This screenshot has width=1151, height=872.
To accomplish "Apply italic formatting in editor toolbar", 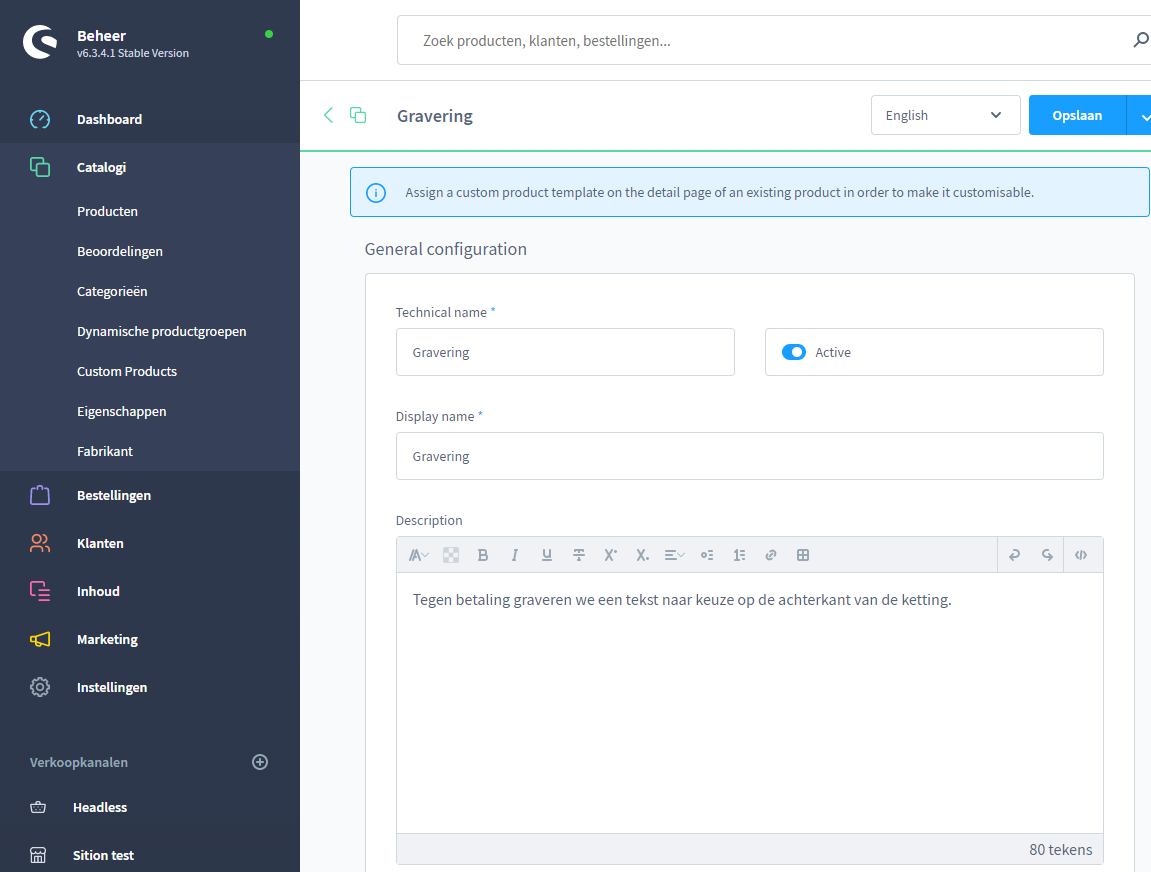I will pos(515,555).
